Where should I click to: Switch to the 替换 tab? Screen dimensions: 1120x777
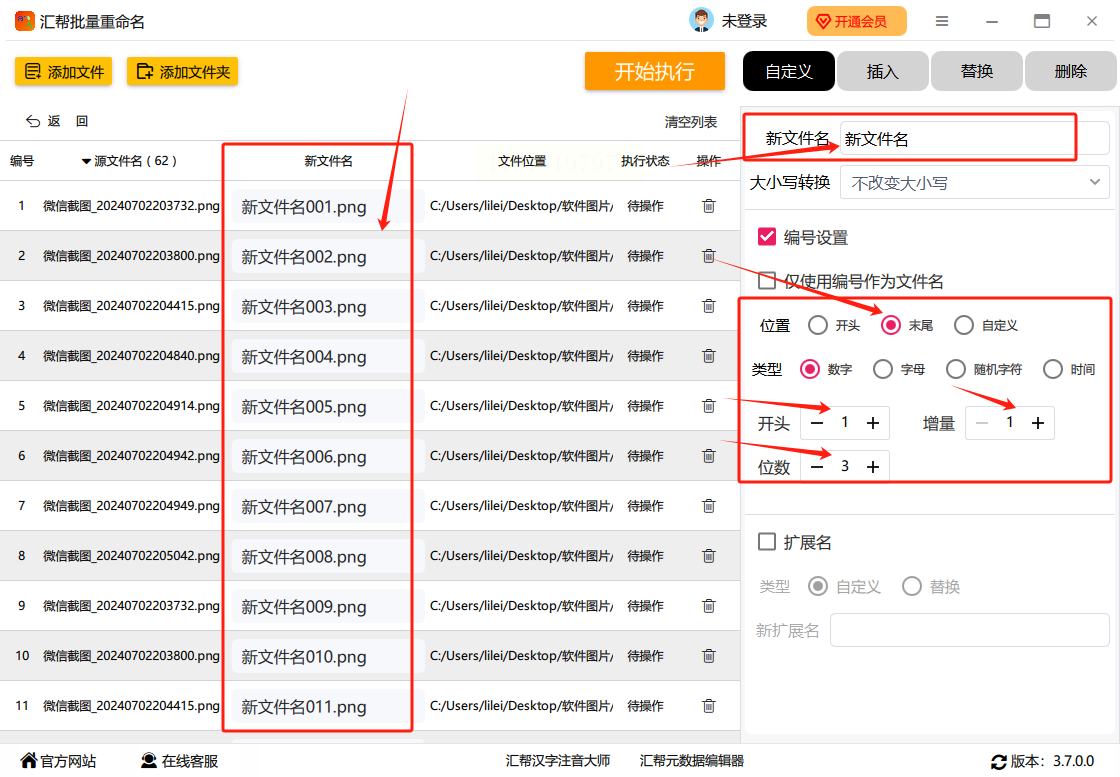click(976, 71)
